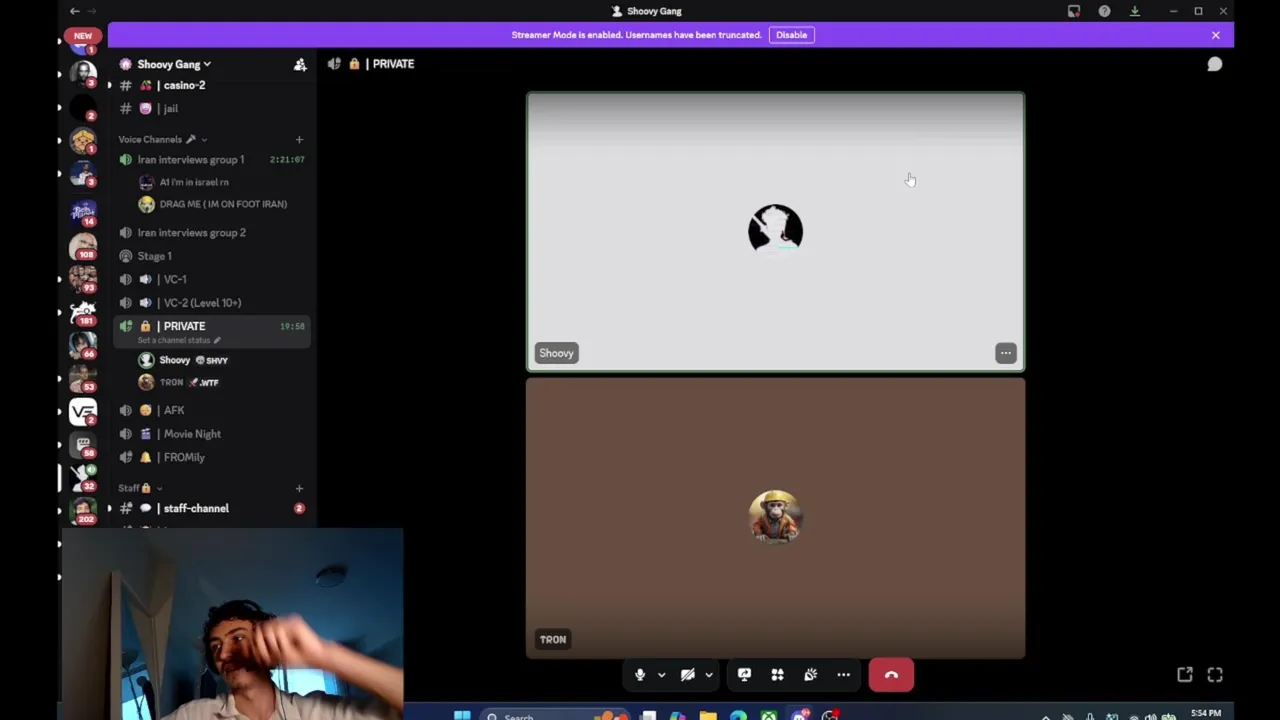The width and height of the screenshot is (1280, 720).
Task: Open server with 181 notifications badge
Action: (83, 312)
